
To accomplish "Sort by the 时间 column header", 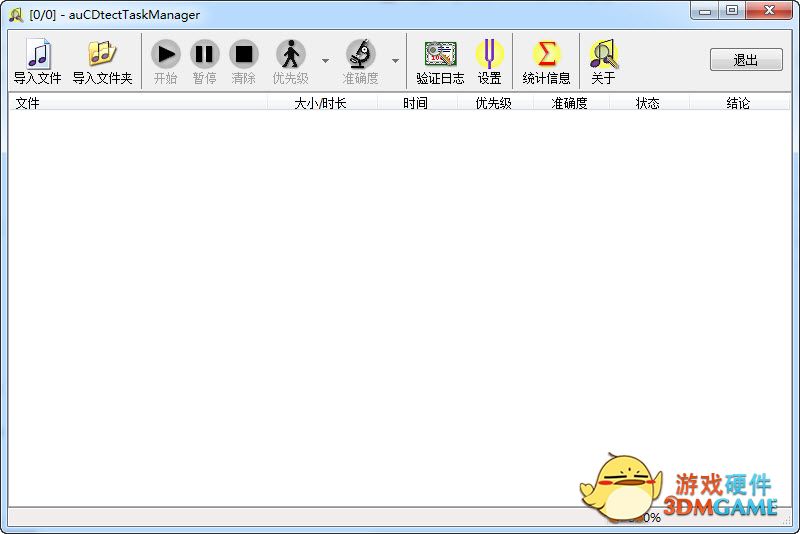I will (x=417, y=103).
